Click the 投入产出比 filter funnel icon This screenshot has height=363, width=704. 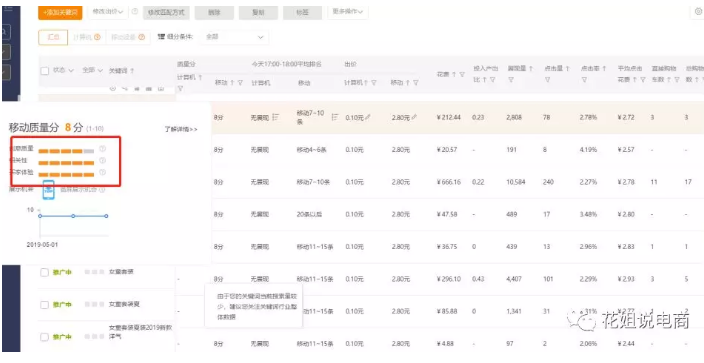(493, 80)
